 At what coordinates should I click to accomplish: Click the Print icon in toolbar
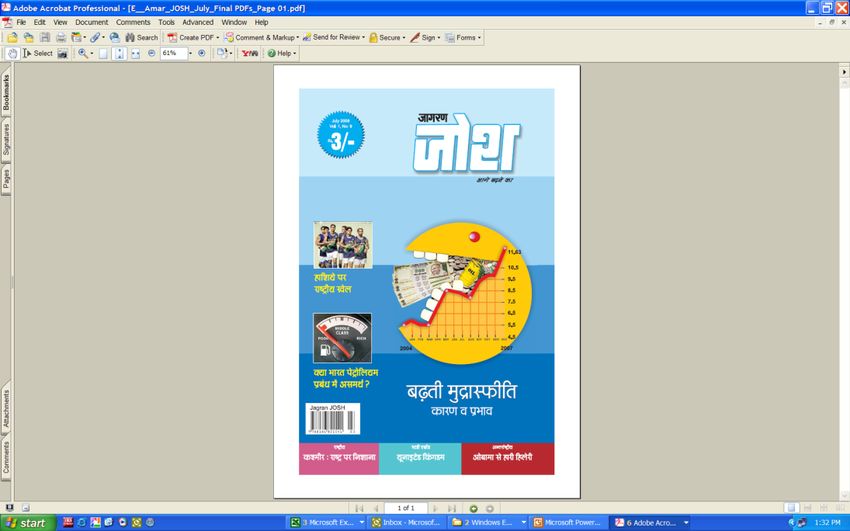[61, 37]
